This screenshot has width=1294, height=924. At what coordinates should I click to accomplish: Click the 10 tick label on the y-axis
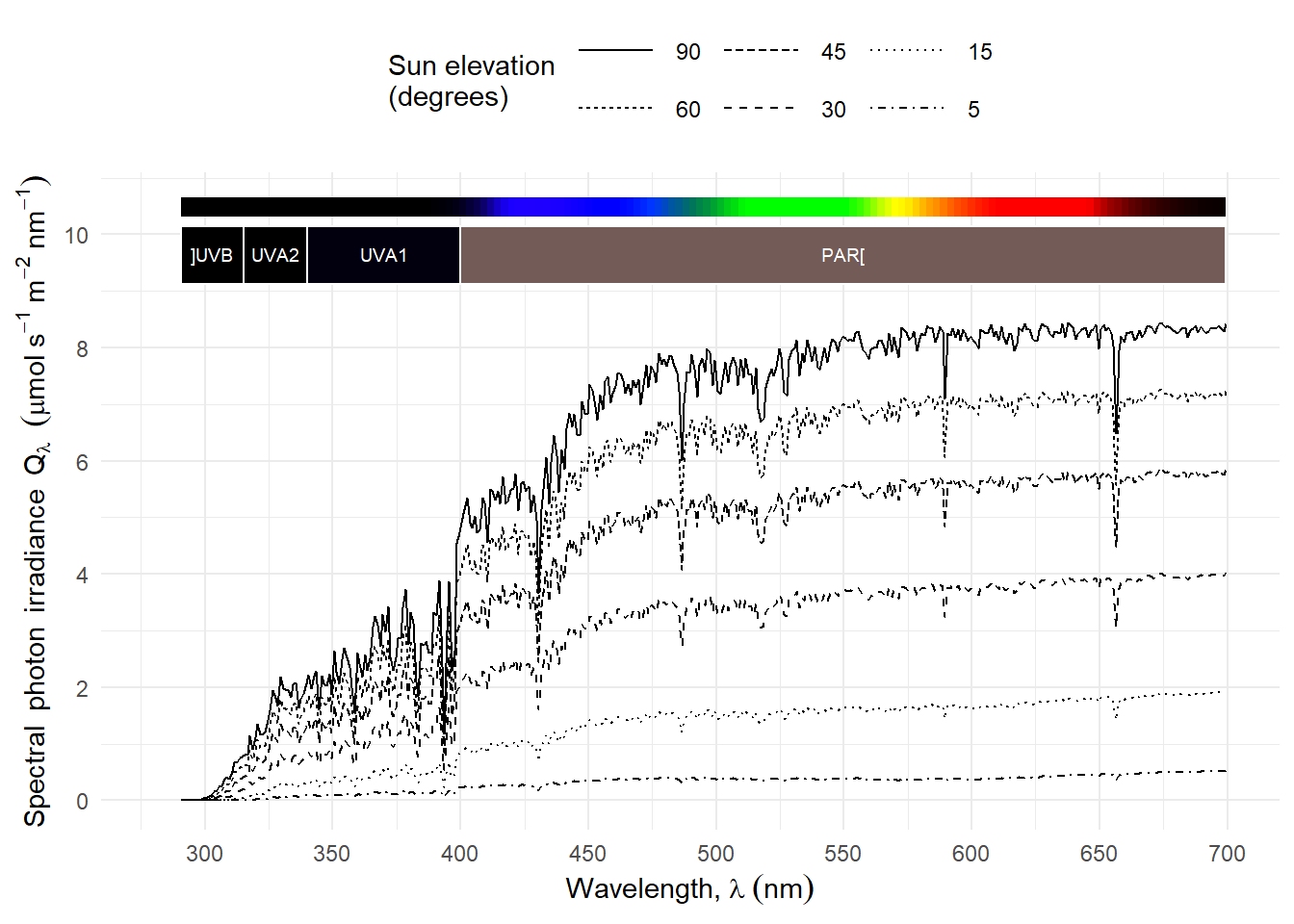[x=76, y=236]
